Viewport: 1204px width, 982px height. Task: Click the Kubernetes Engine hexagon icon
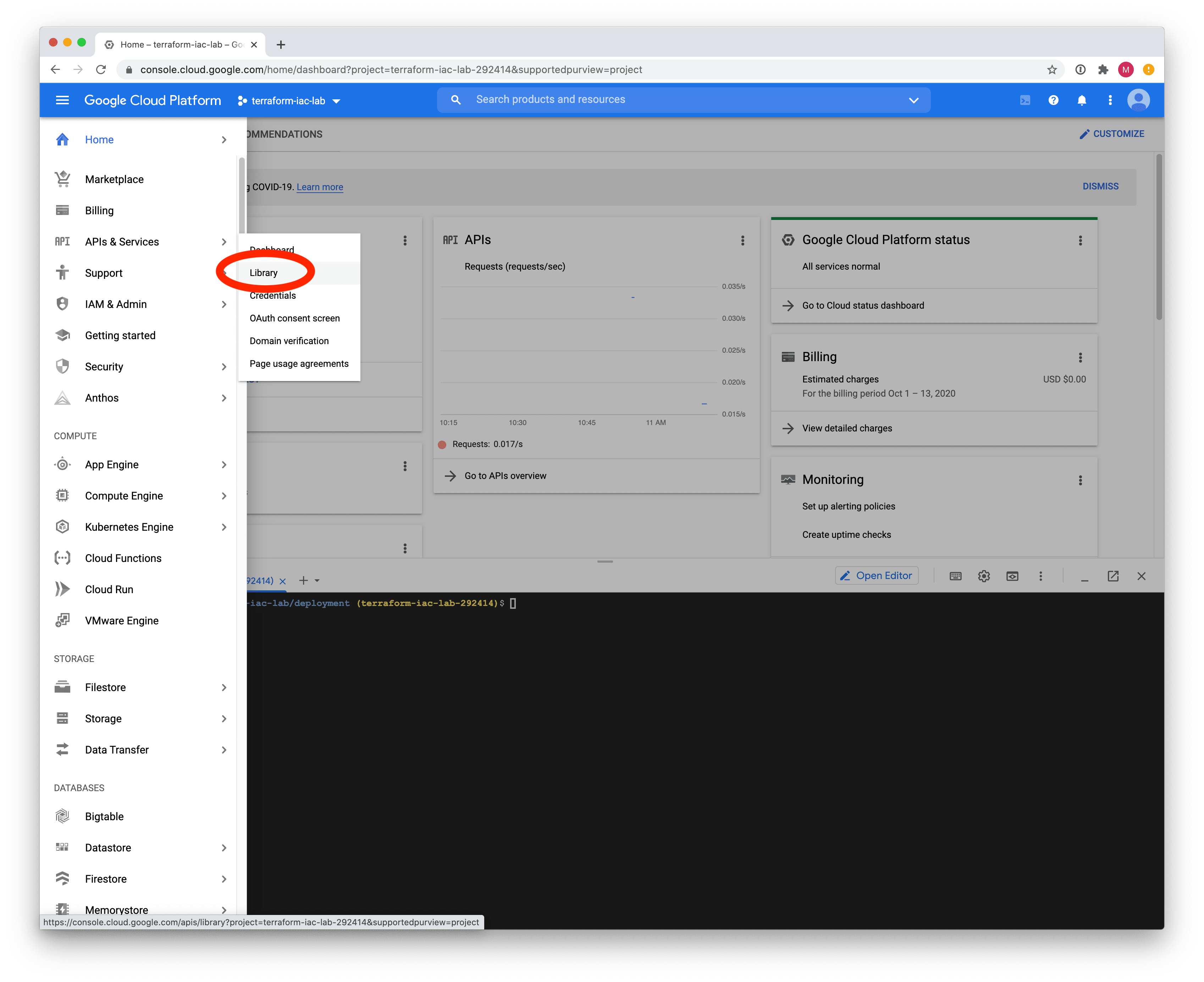point(62,526)
